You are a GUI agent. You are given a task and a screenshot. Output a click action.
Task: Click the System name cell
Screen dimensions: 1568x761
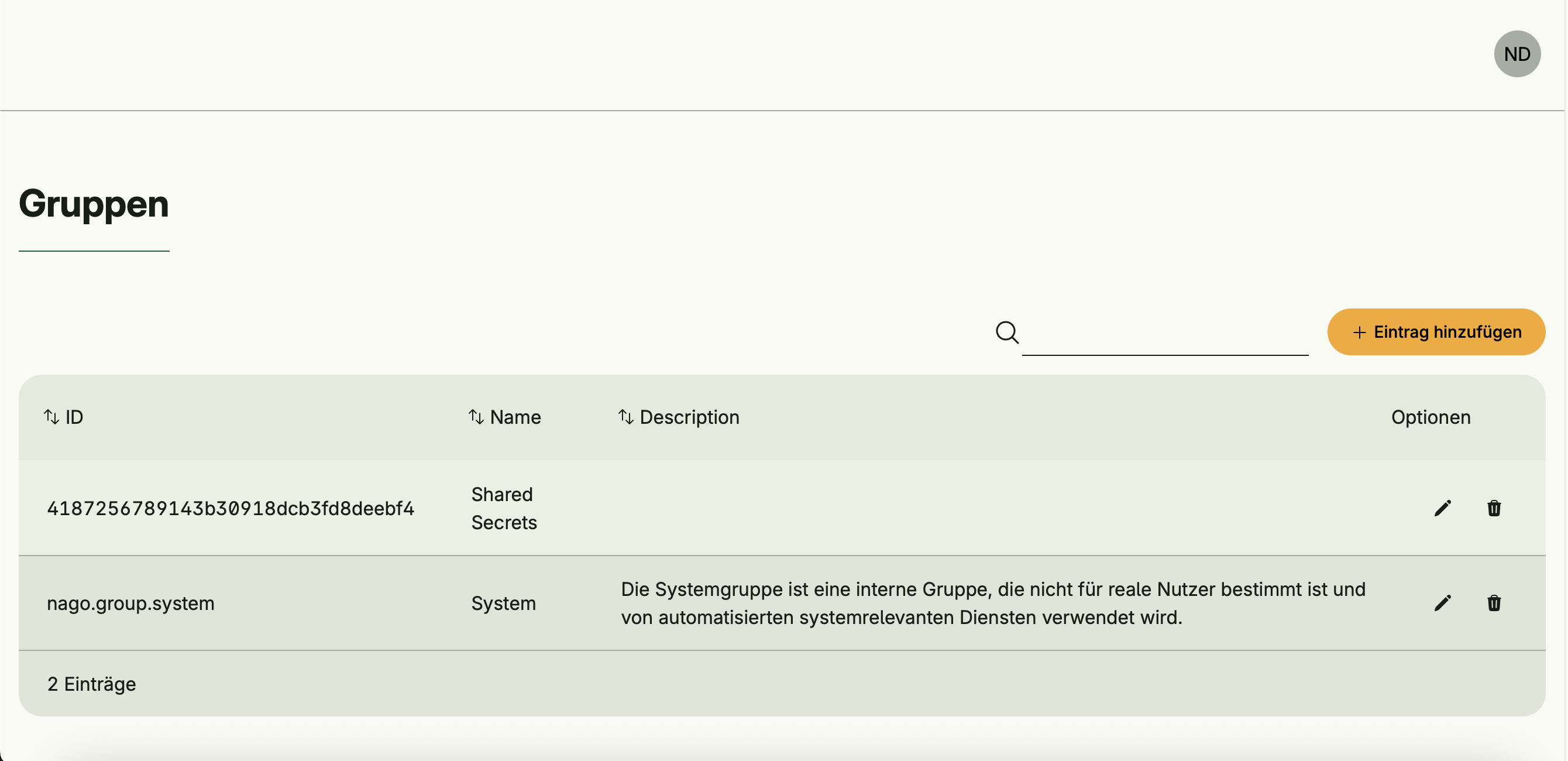(503, 604)
